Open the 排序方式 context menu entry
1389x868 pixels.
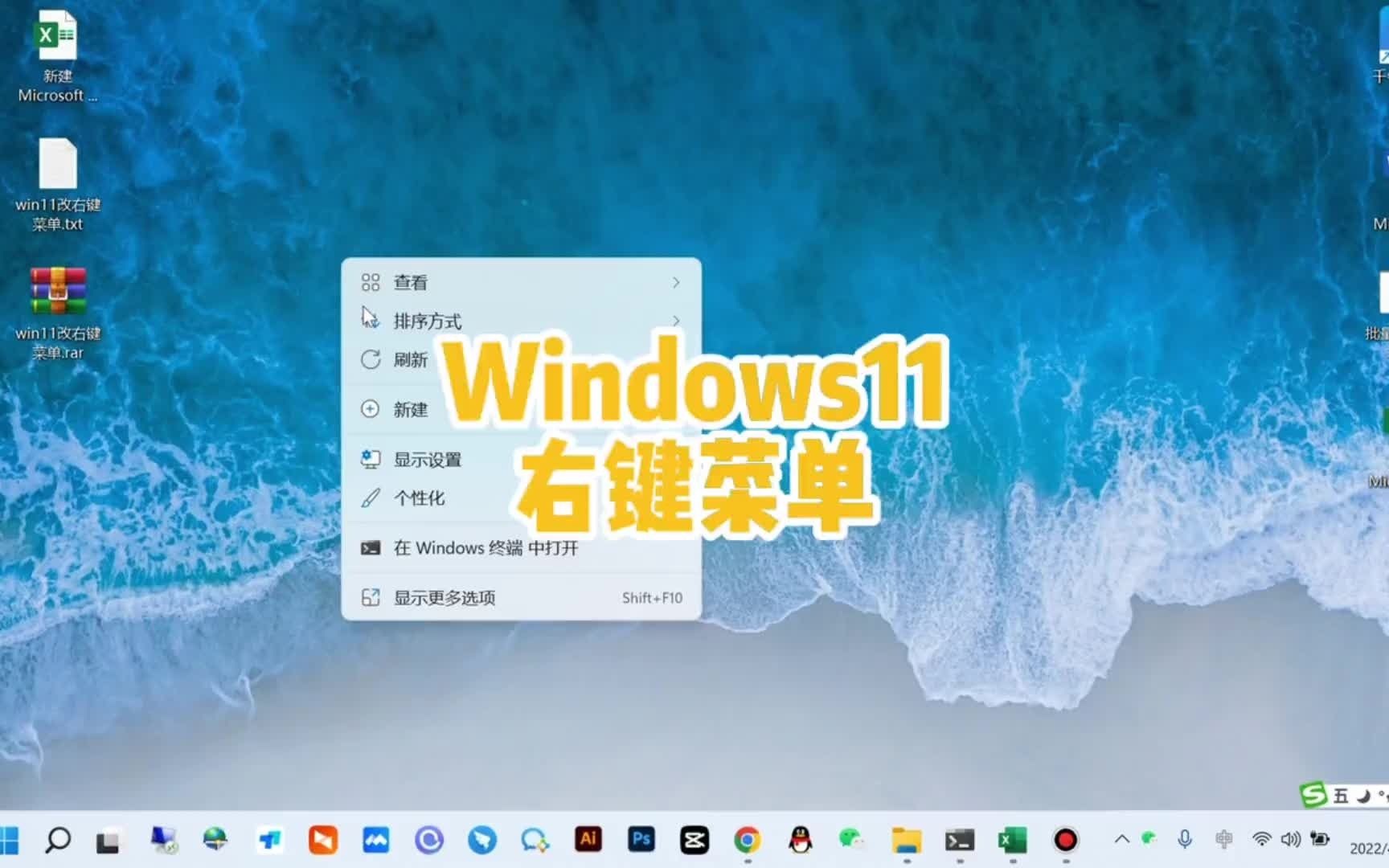pos(521,321)
